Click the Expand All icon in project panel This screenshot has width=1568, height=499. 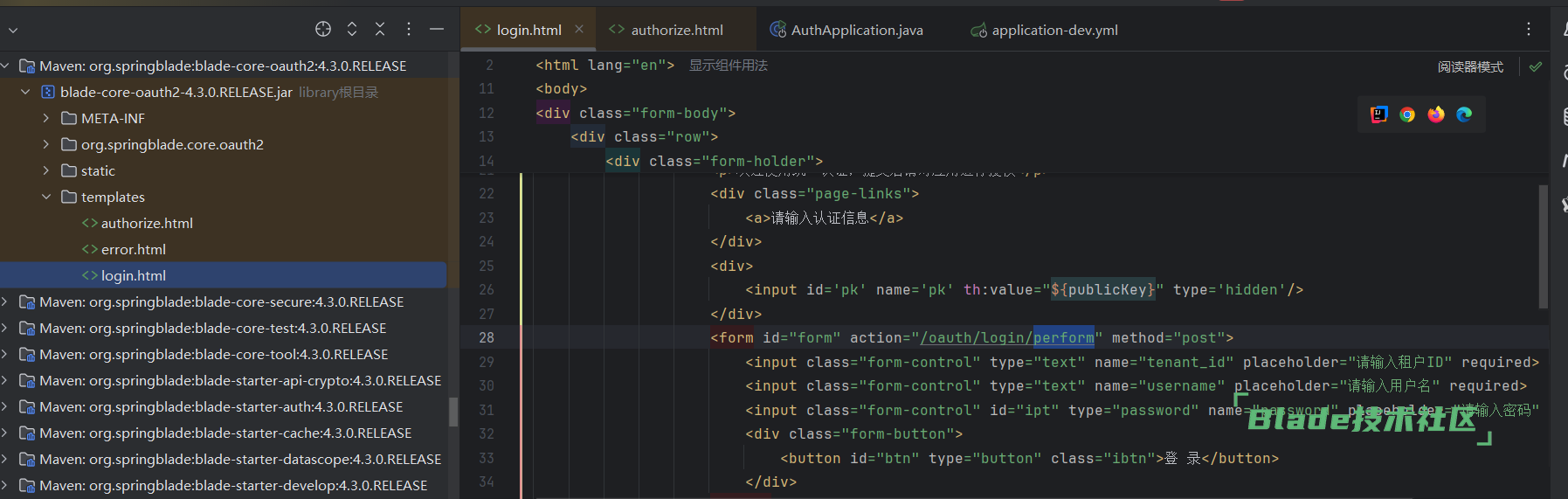tap(352, 29)
